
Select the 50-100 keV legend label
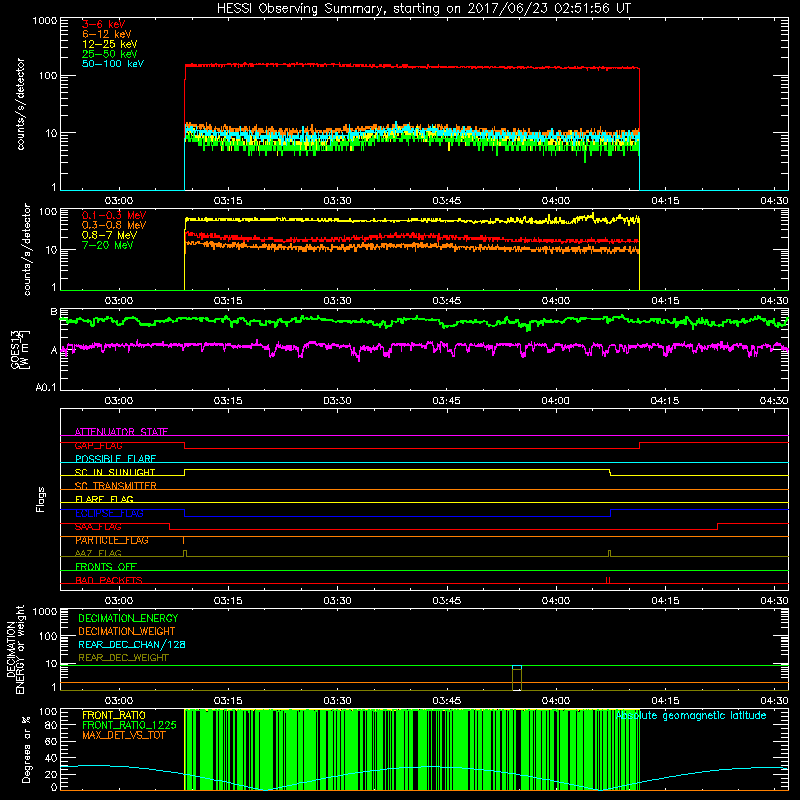[x=113, y=64]
